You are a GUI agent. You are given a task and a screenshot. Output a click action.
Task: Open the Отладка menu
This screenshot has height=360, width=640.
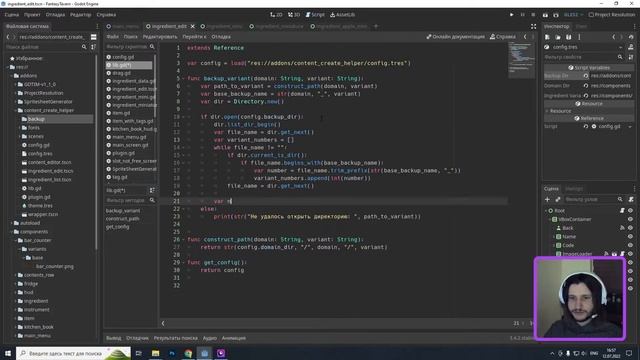point(55,15)
